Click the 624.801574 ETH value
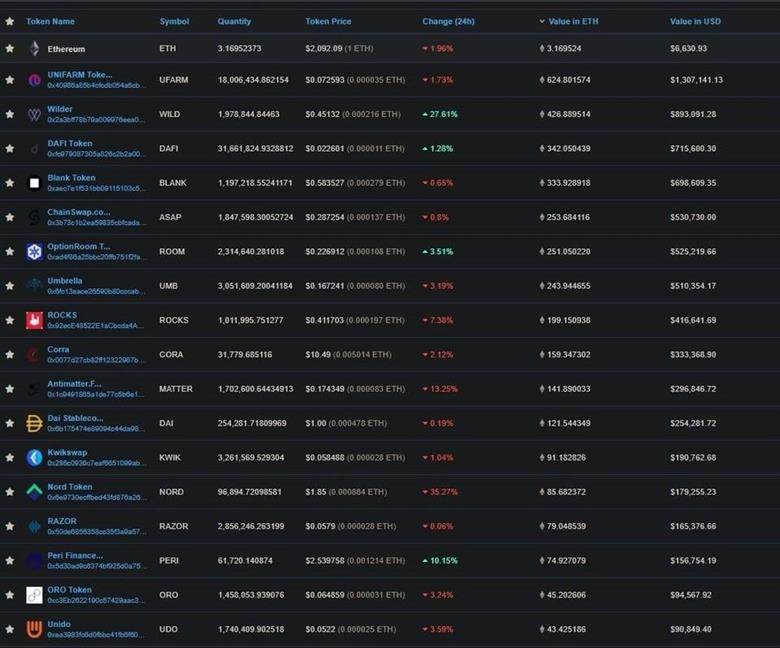This screenshot has width=780, height=648. pyautogui.click(x=565, y=80)
